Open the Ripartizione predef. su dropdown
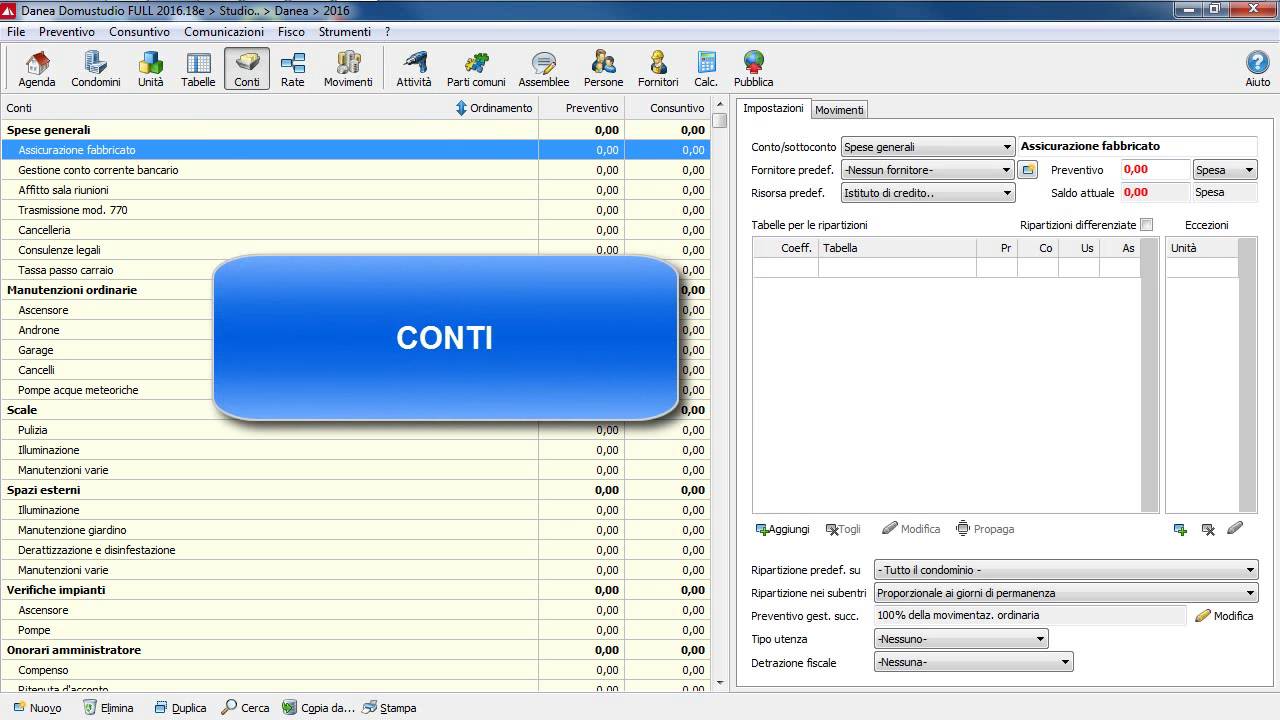1280x720 pixels. click(1066, 570)
